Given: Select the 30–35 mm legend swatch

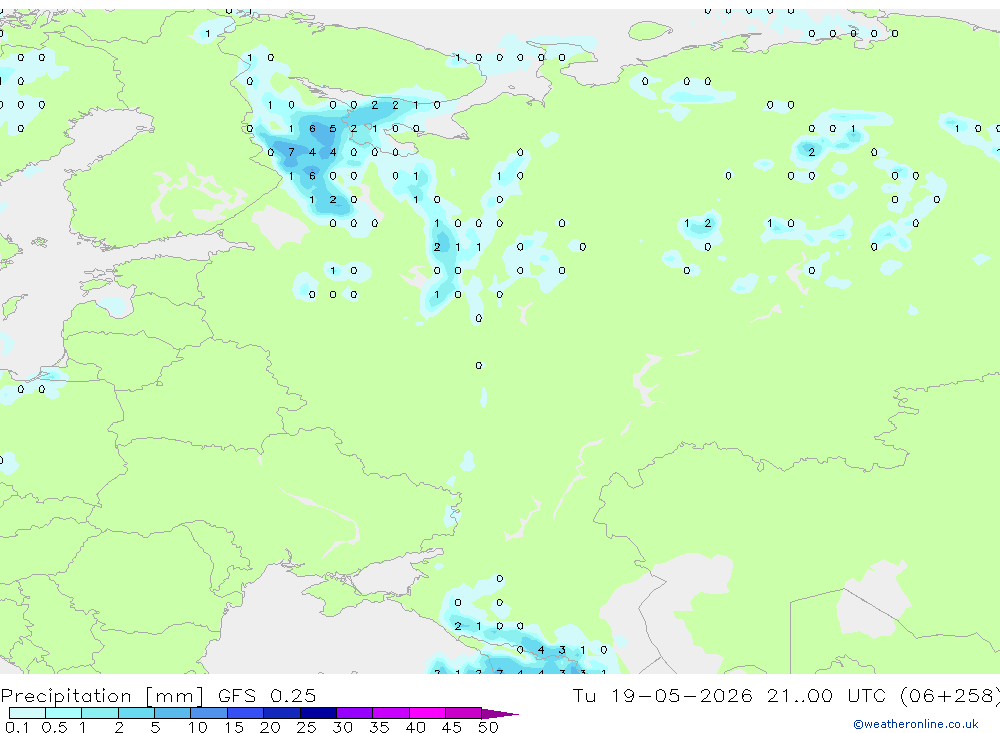Looking at the screenshot, I should coord(354,713).
